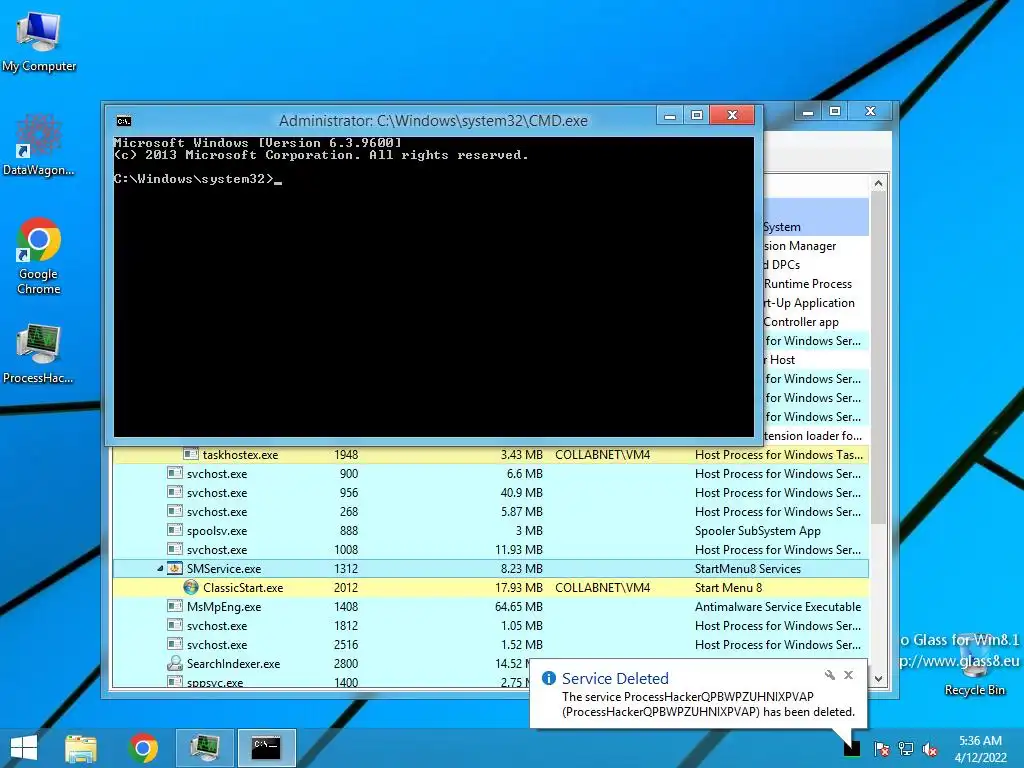Viewport: 1024px width, 768px height.
Task: Select the SearchIndexer.exe process name
Action: [x=233, y=664]
